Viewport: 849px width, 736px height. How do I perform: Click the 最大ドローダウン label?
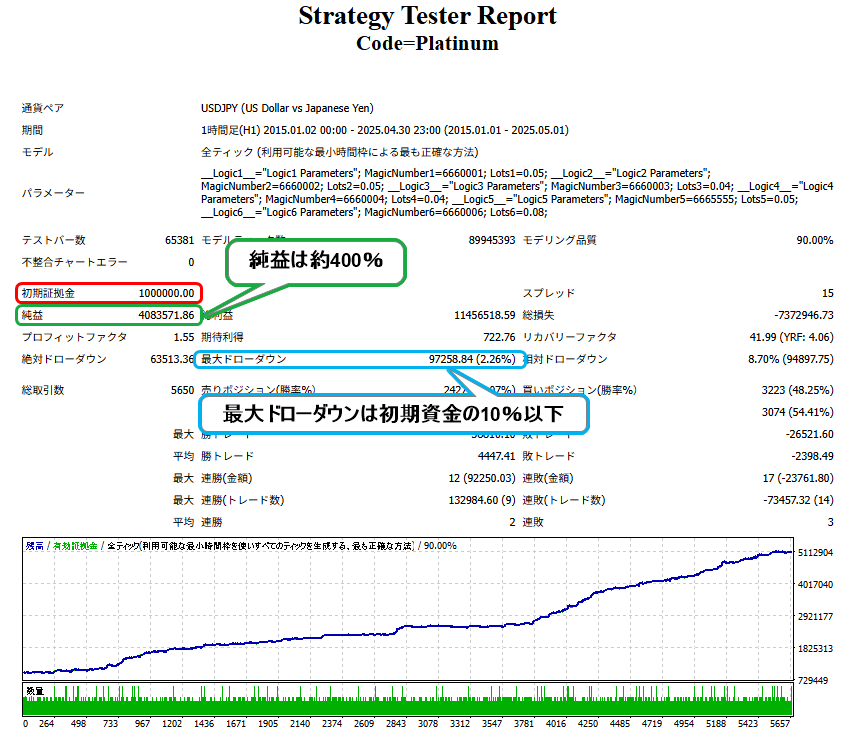[244, 359]
